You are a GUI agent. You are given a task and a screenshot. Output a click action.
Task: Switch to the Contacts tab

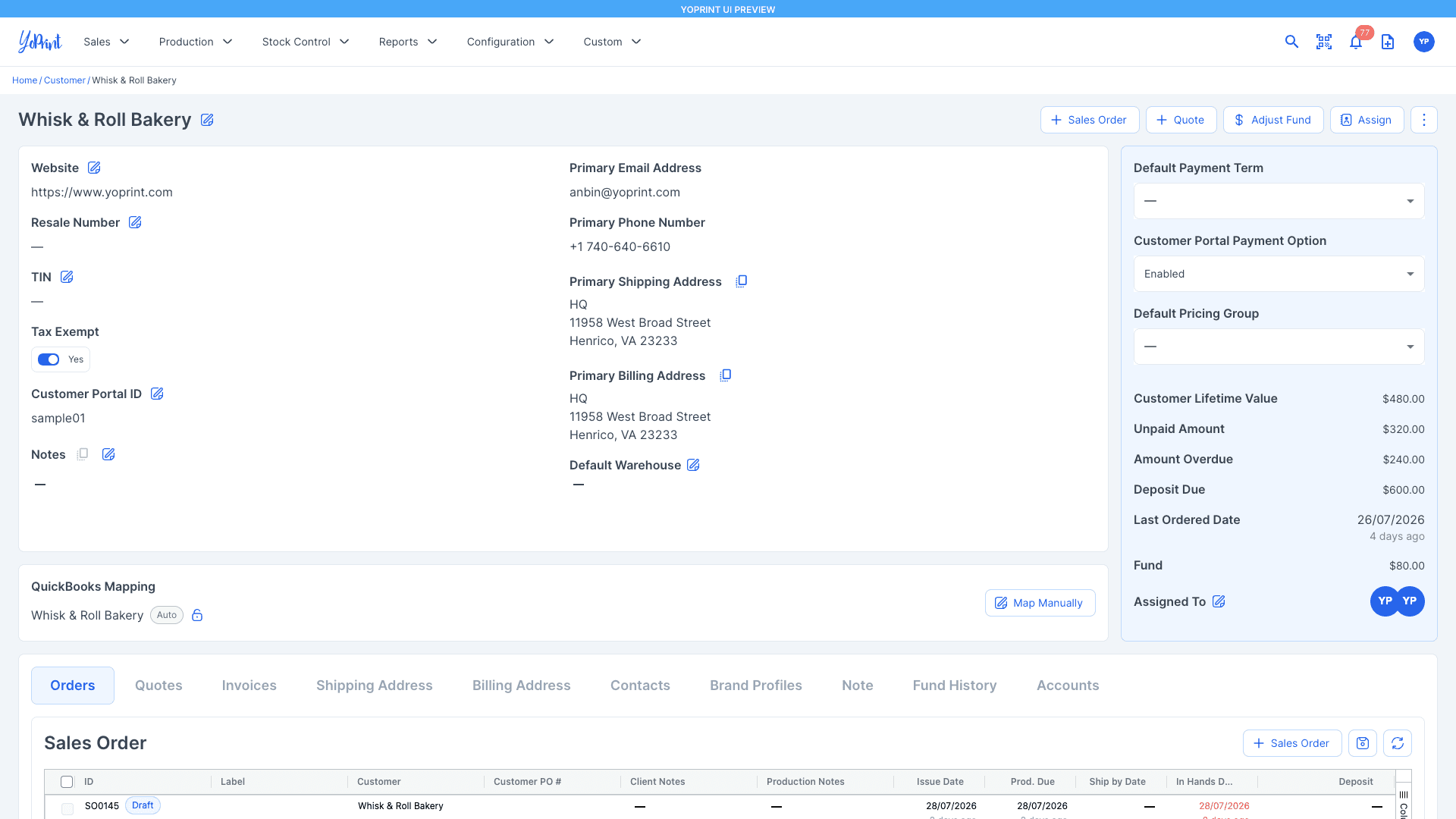pos(640,686)
